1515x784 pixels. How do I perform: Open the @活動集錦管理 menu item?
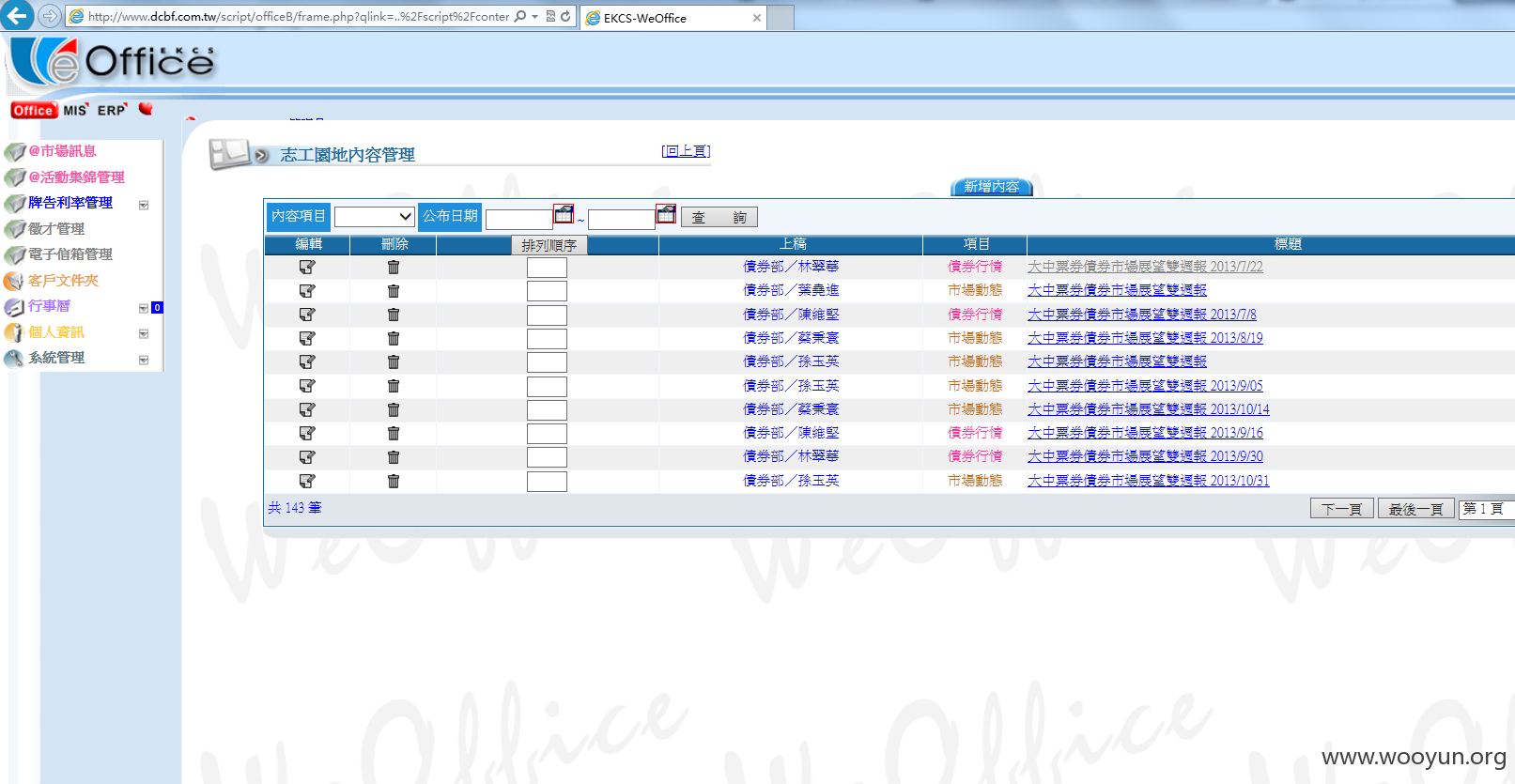pos(76,177)
